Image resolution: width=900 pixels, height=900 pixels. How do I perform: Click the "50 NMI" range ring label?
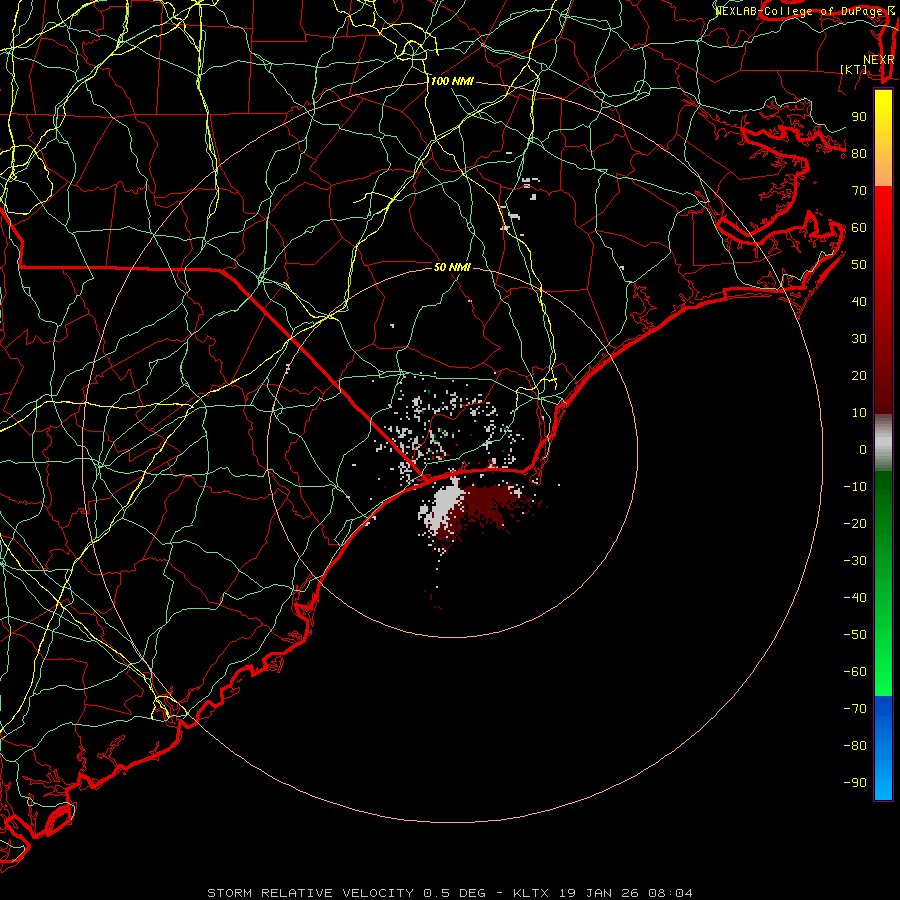coord(452,267)
